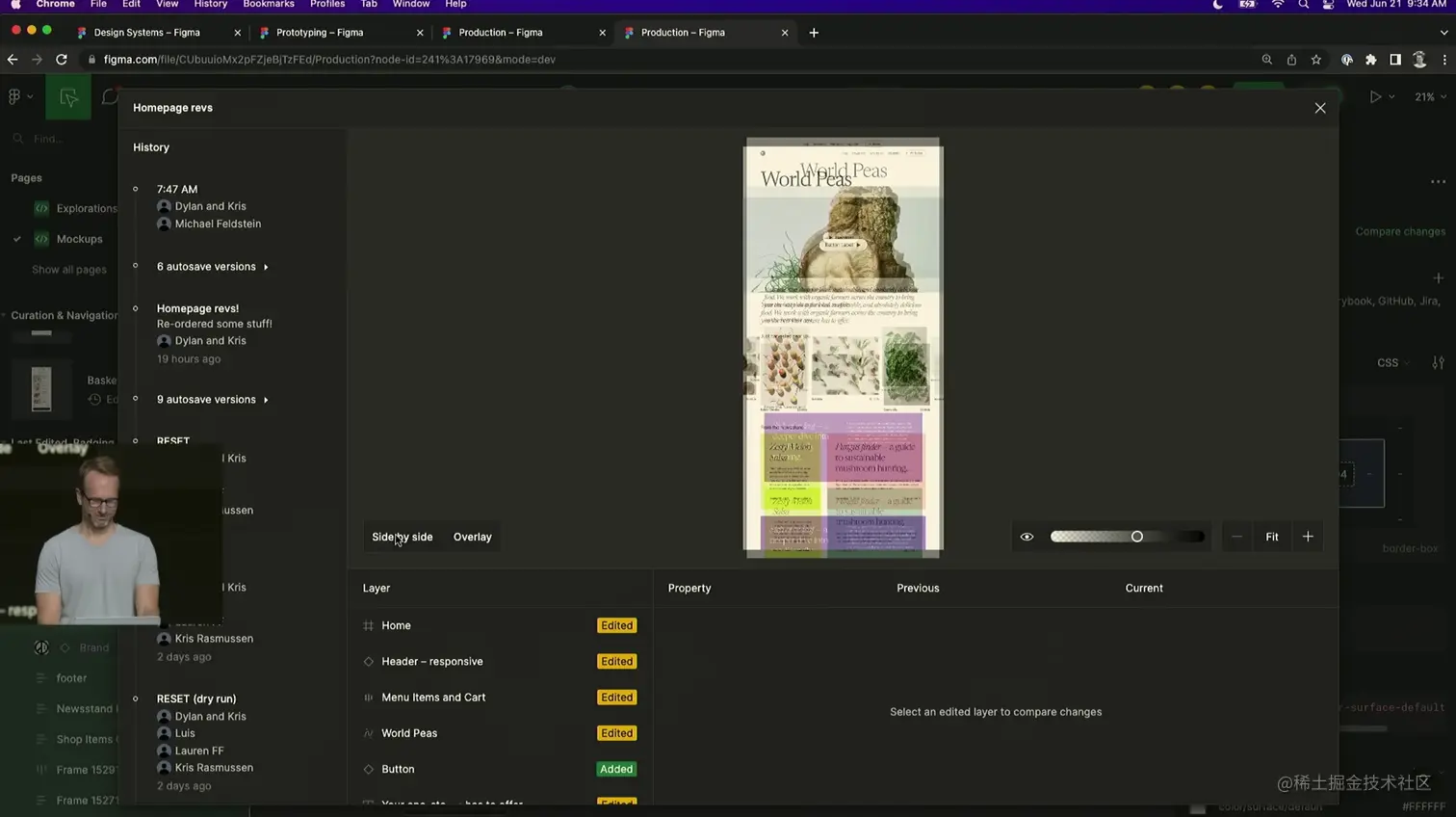This screenshot has height=817, width=1456.
Task: Click the design preview thumbnail in compare view
Action: point(844,348)
